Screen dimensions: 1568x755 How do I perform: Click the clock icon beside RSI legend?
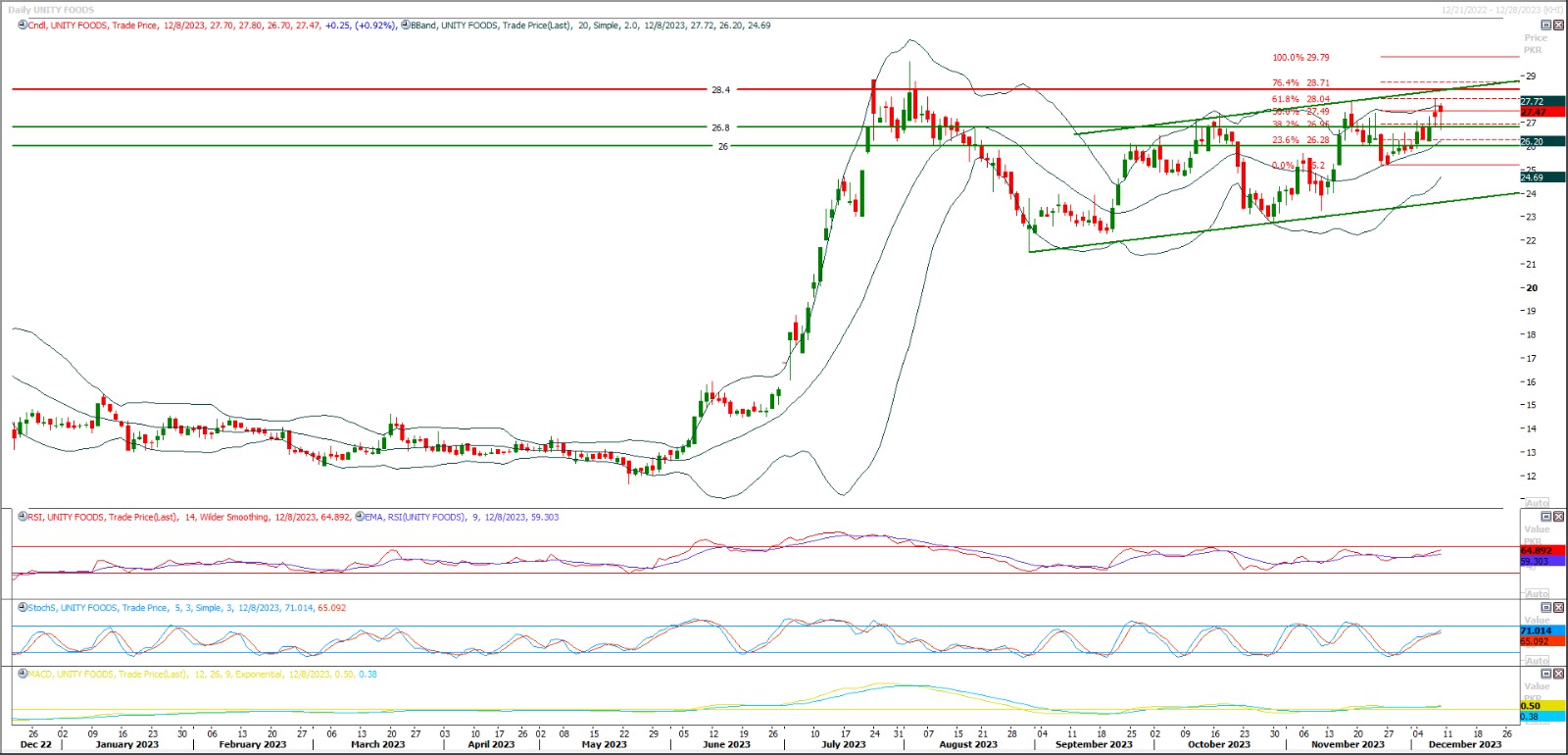click(22, 517)
